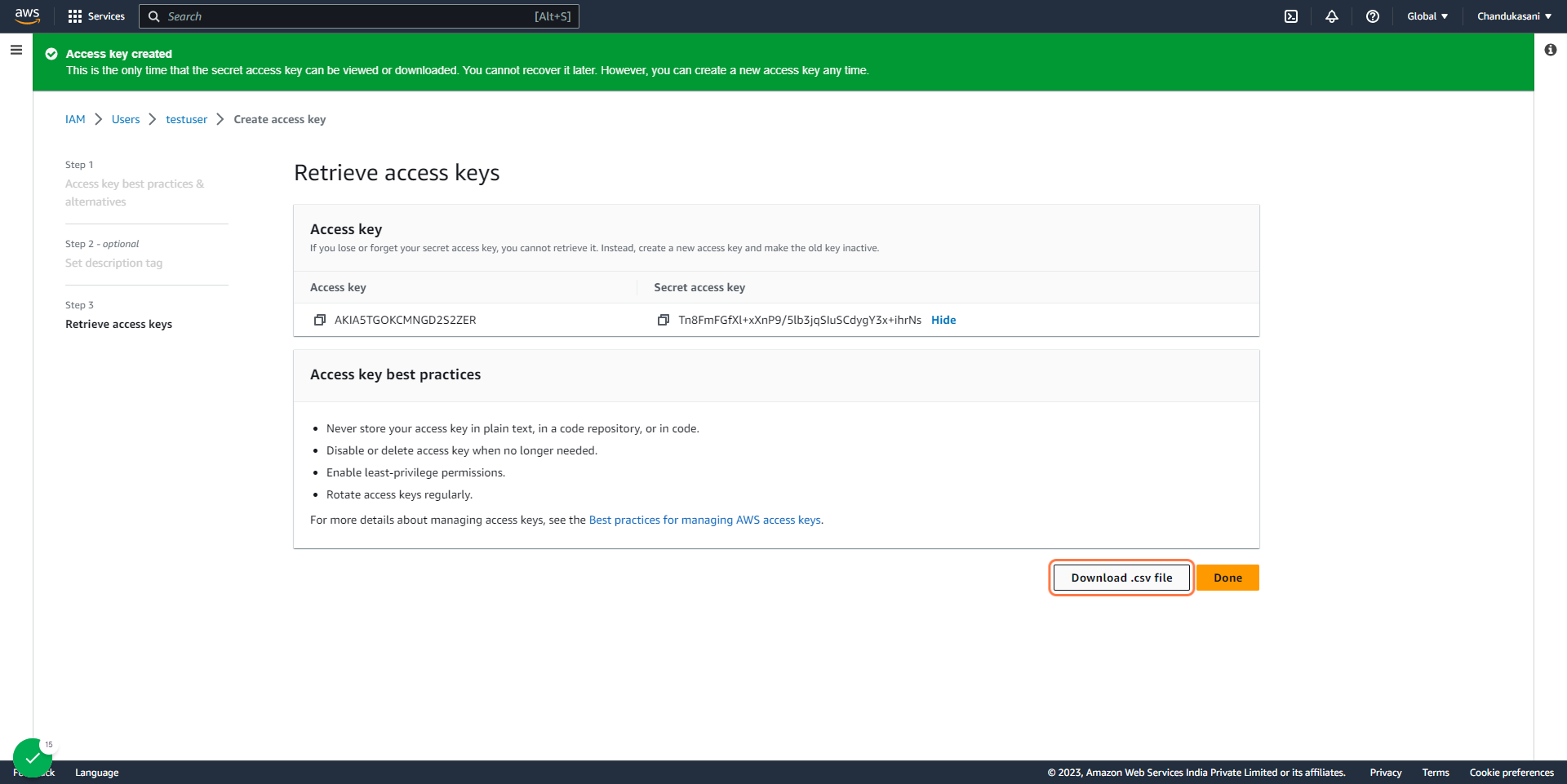Toggle the hamburger side navigation menu
Screen dimensions: 1567x784
pos(16,50)
